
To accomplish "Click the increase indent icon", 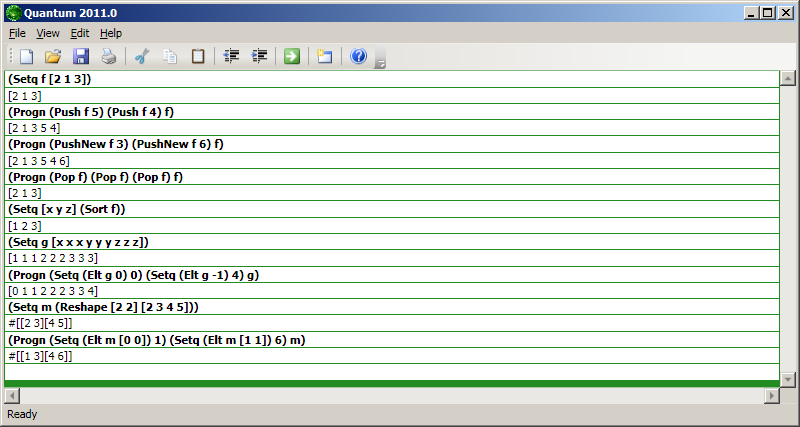I will point(259,56).
